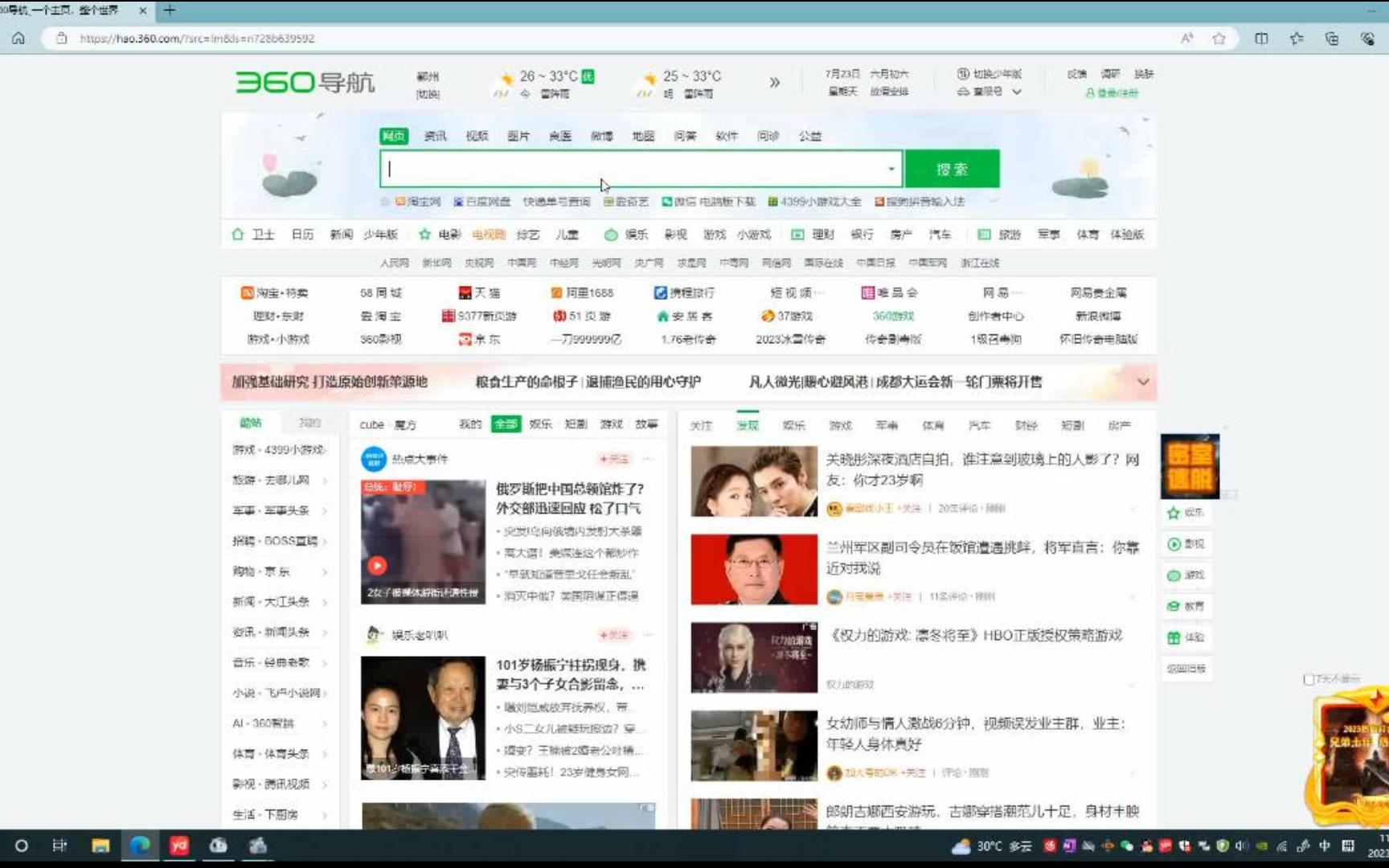Click the icon beside 旅游
Image resolution: width=1389 pixels, height=868 pixels.
(984, 235)
